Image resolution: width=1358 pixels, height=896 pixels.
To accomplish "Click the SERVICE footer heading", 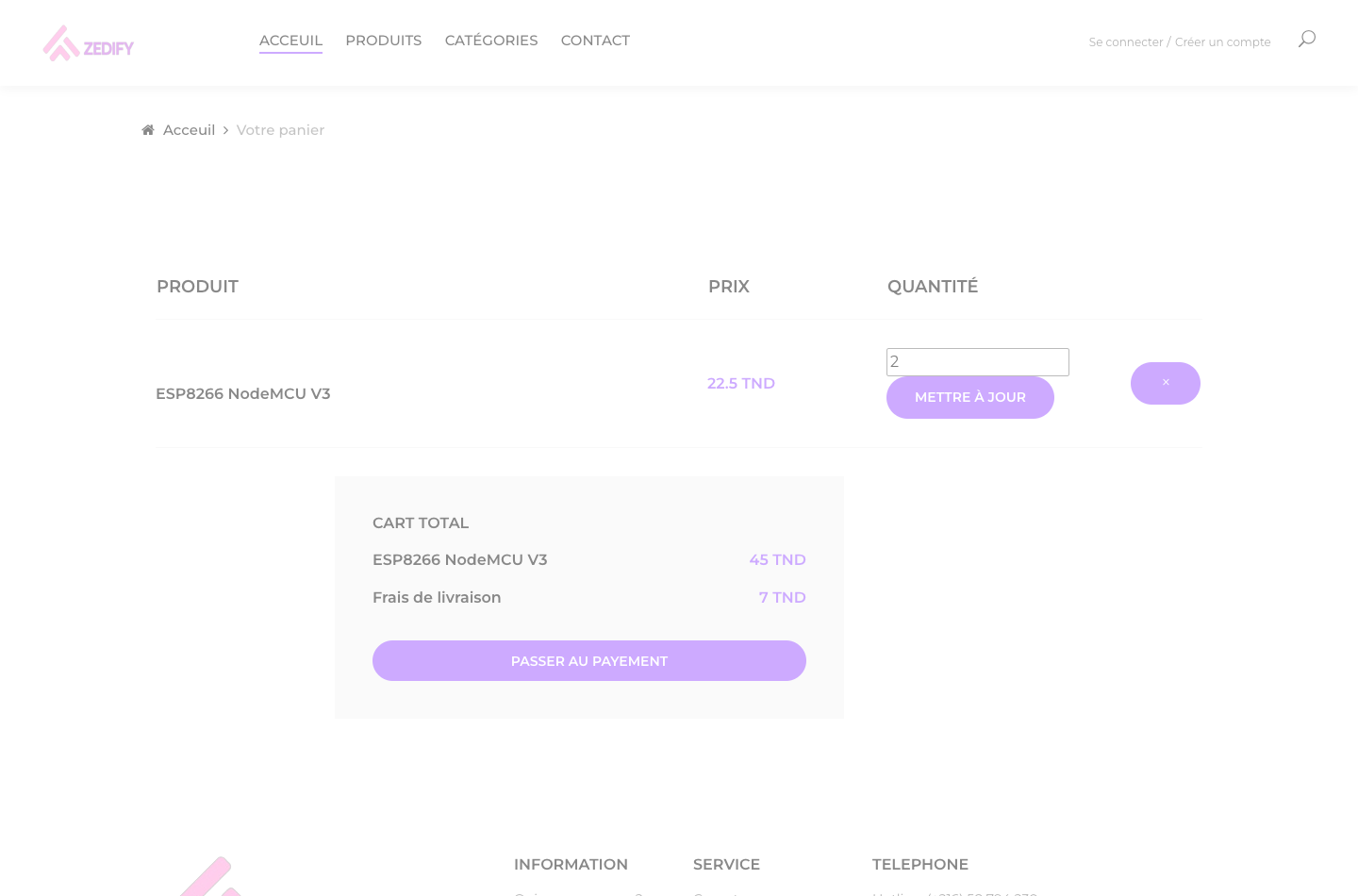I will (726, 865).
